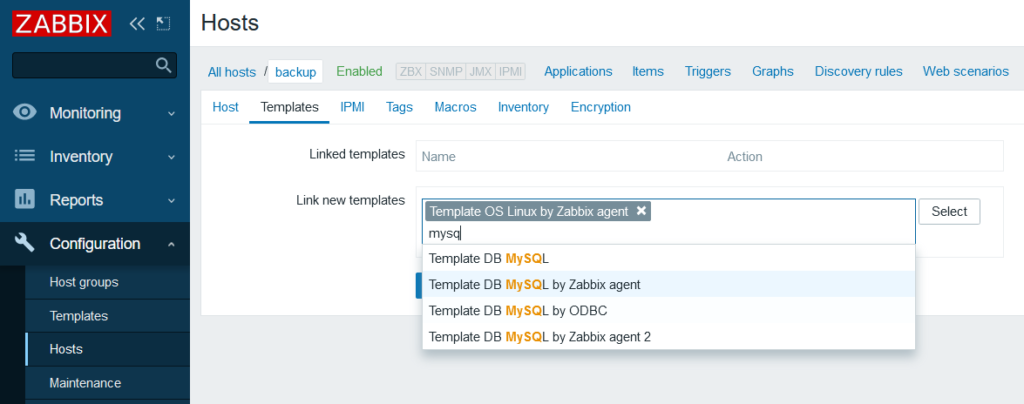This screenshot has height=404, width=1024.
Task: Remove Template OS Linux by Zabbix agent tag
Action: (641, 211)
